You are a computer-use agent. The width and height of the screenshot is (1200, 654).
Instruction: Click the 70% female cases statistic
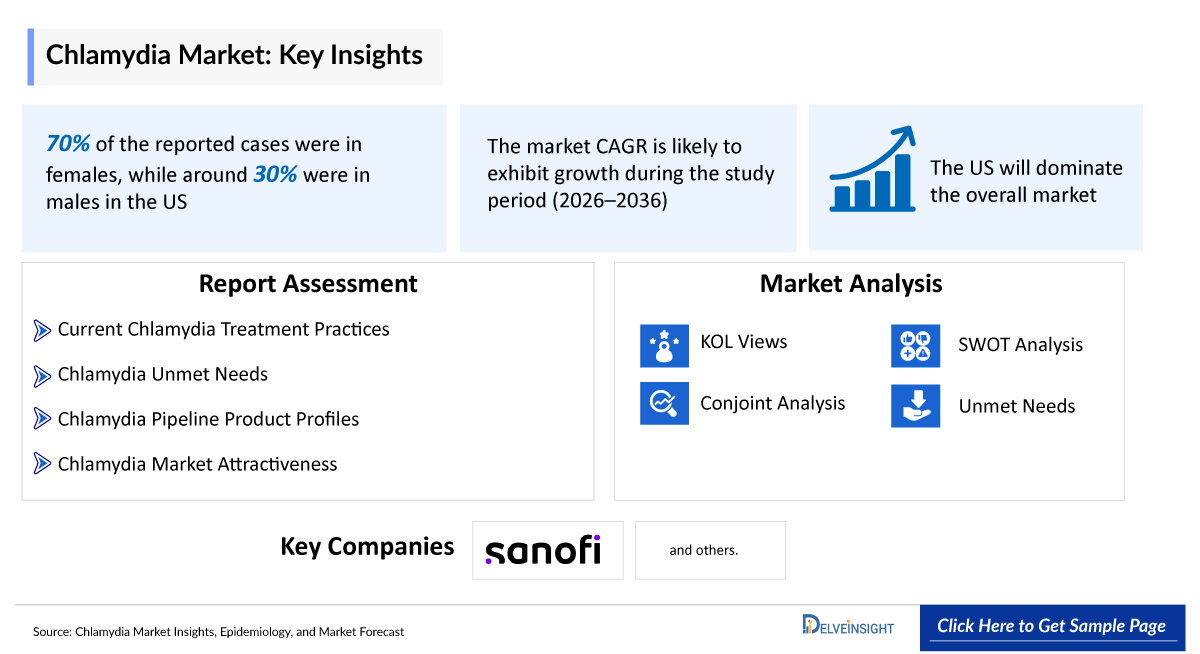68,144
